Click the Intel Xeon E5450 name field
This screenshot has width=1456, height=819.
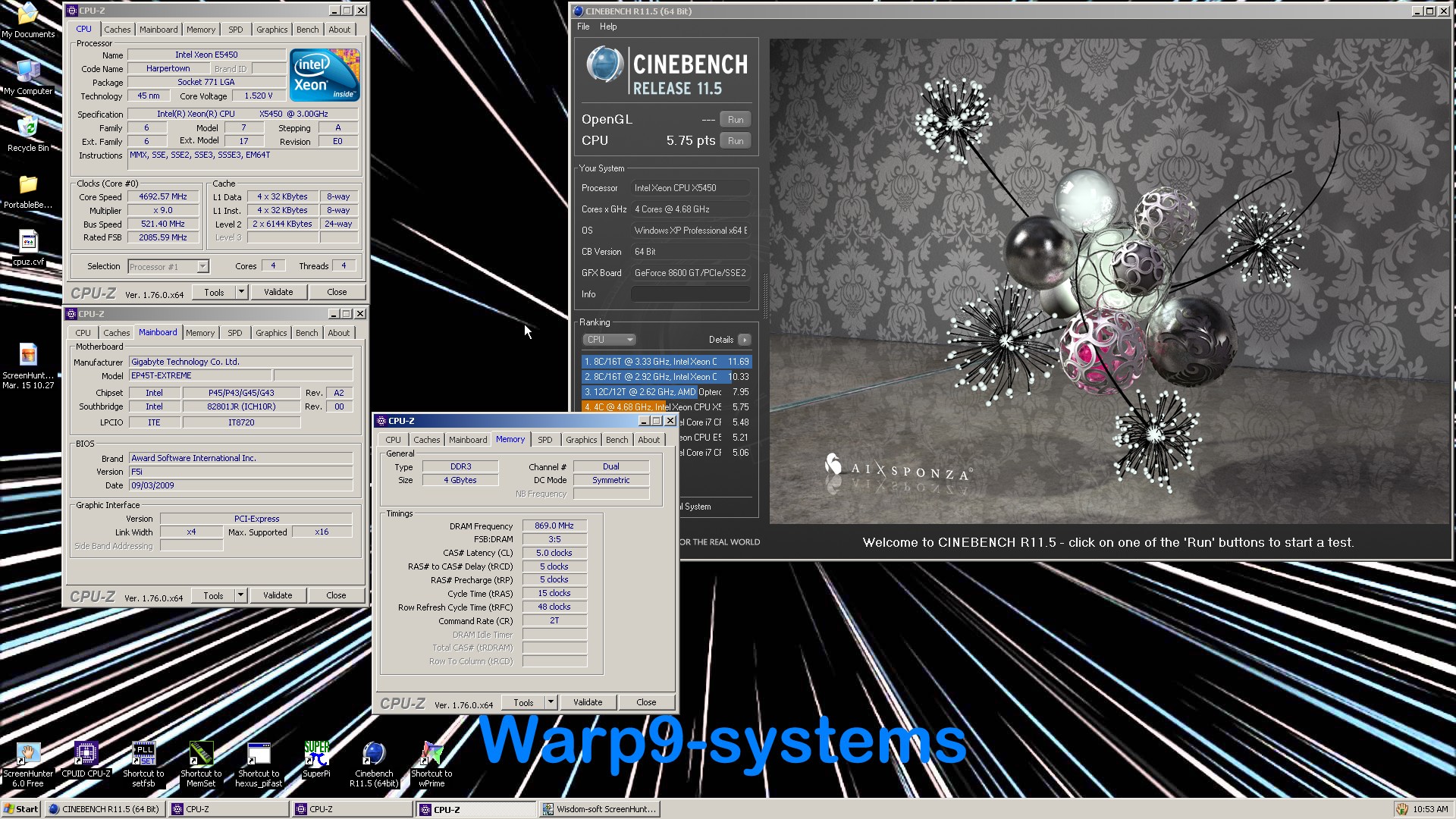tap(206, 55)
